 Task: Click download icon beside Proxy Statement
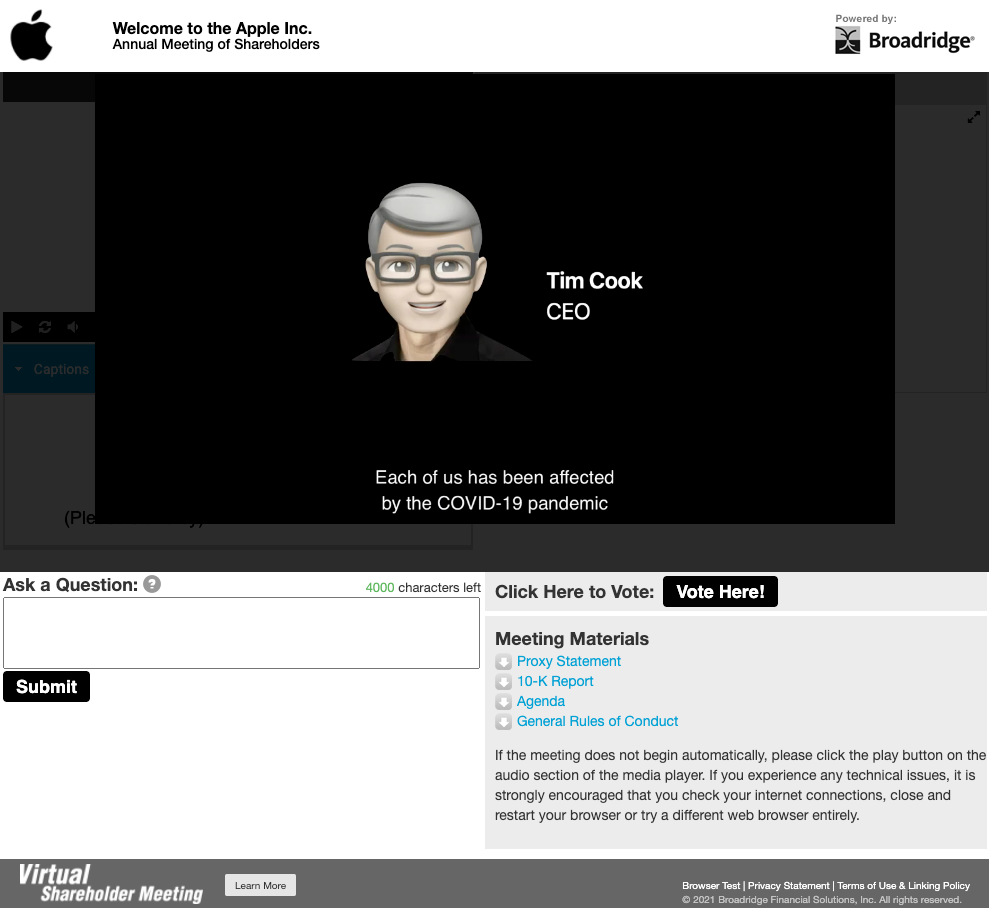(503, 661)
